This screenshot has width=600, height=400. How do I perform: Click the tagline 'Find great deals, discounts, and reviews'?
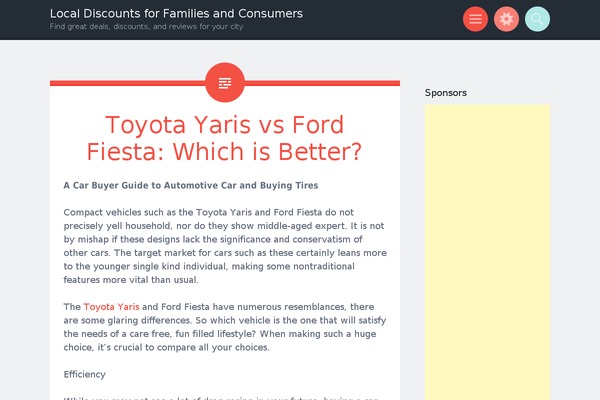click(146, 26)
